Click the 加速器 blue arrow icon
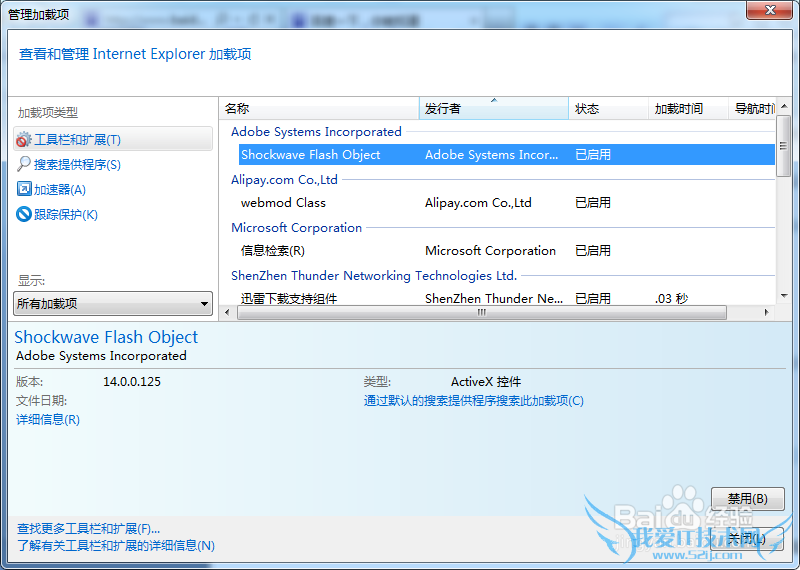The width and height of the screenshot is (800, 570). 23,189
